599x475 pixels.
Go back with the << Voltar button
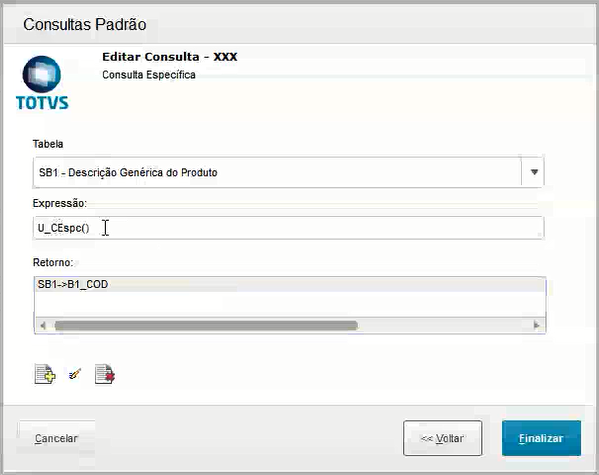(442, 438)
